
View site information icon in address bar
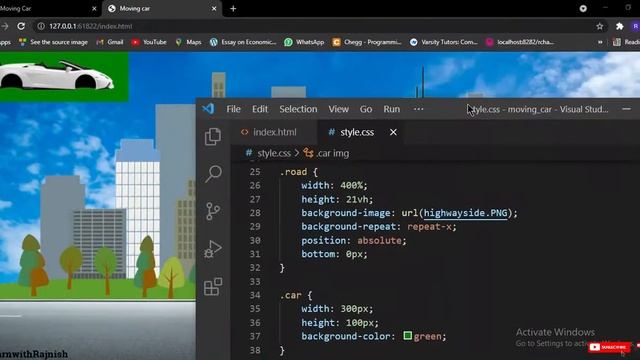[x=41, y=26]
